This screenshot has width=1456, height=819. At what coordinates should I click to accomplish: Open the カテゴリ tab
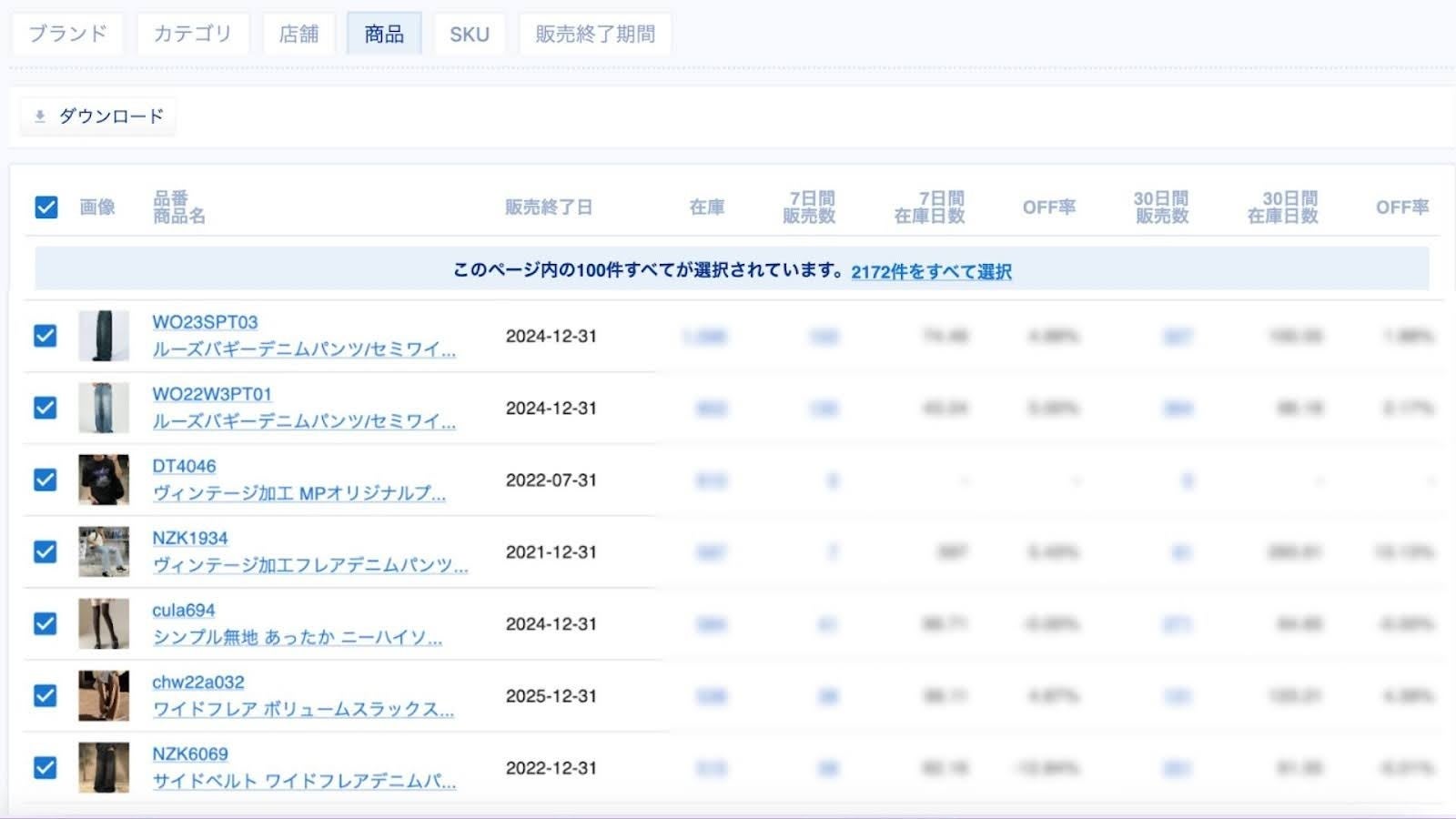(192, 35)
